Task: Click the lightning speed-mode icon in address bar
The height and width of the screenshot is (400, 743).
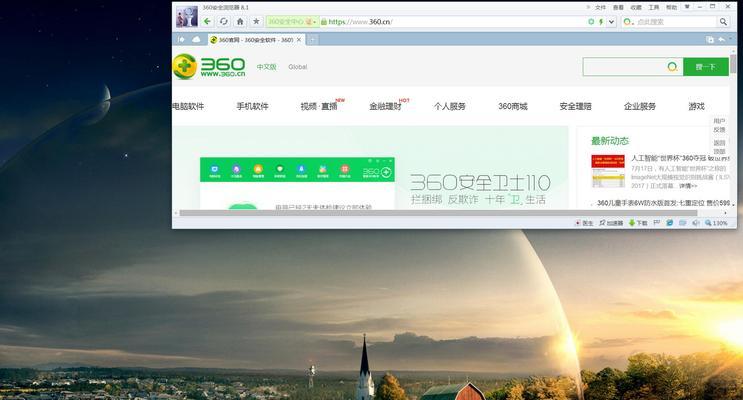Action: click(x=601, y=22)
